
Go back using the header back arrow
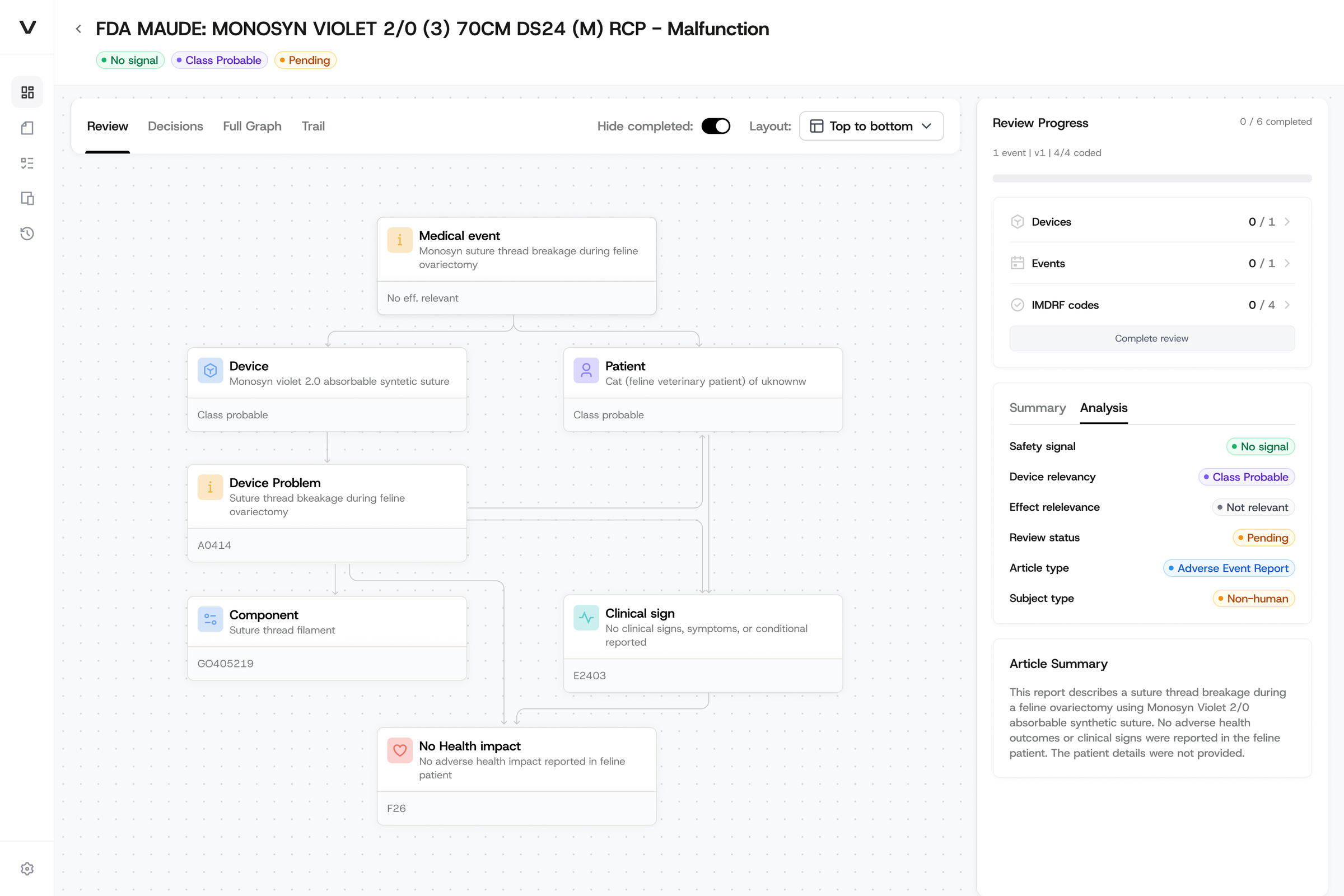point(79,29)
